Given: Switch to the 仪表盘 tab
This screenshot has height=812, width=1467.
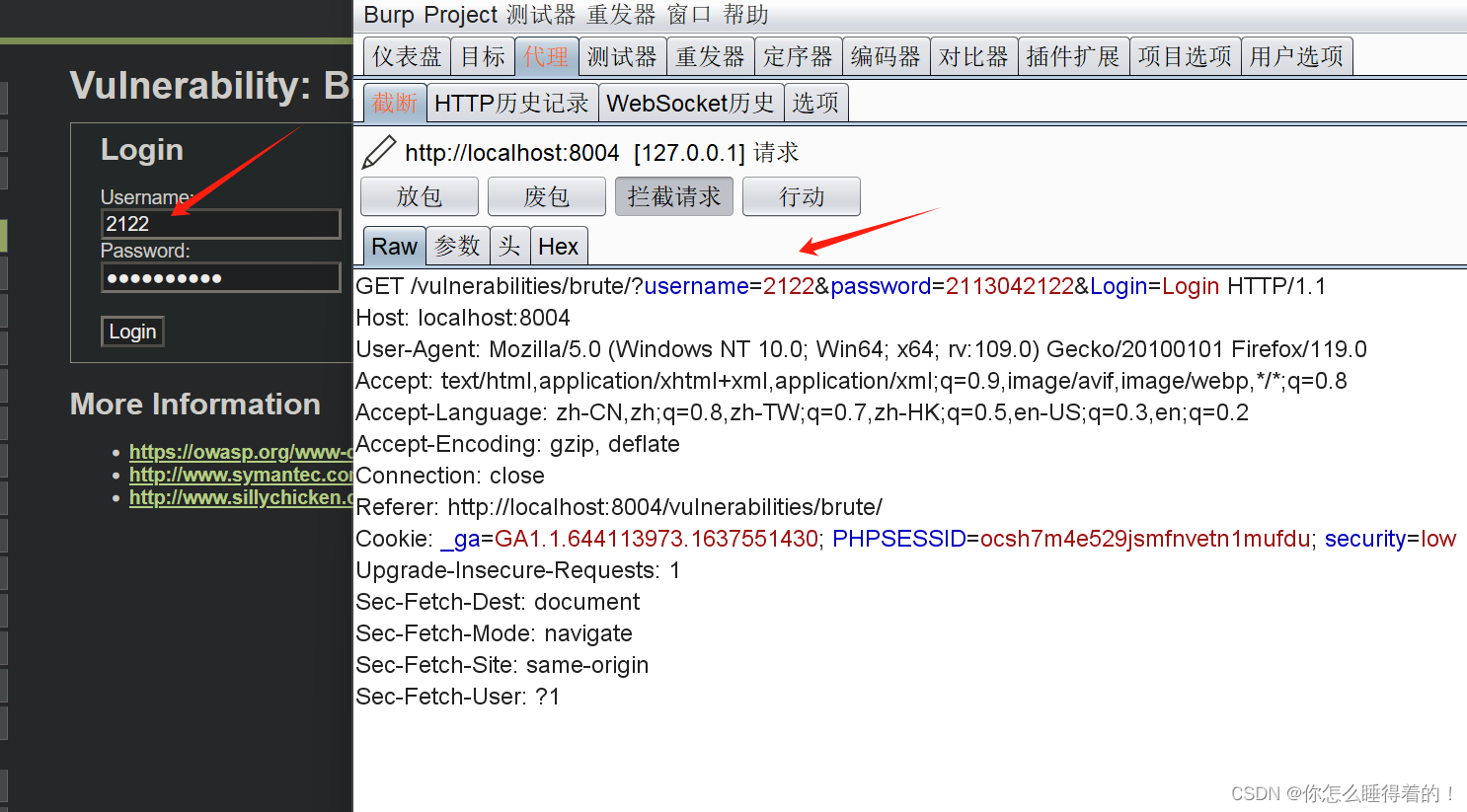Looking at the screenshot, I should 407,56.
